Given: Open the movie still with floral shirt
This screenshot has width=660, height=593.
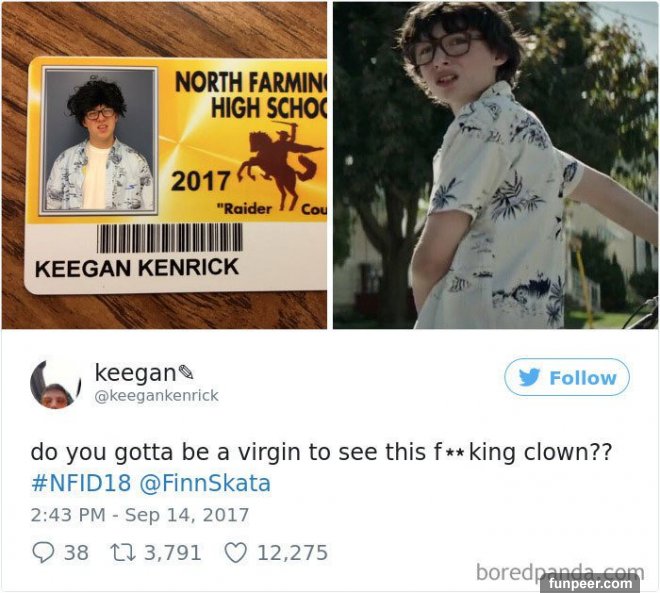Looking at the screenshot, I should click(x=495, y=165).
